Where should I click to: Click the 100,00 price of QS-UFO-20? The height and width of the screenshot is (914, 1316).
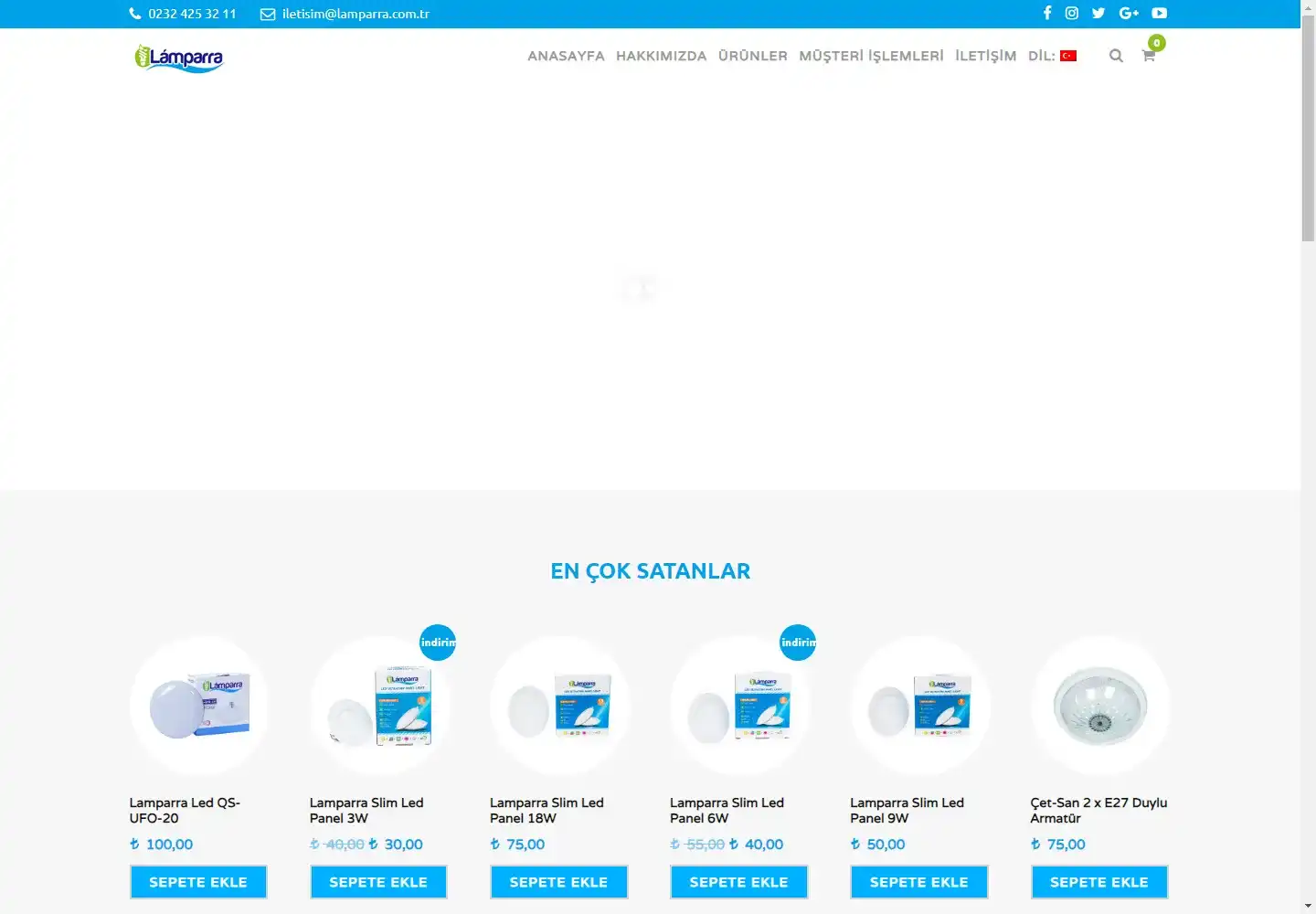click(162, 845)
